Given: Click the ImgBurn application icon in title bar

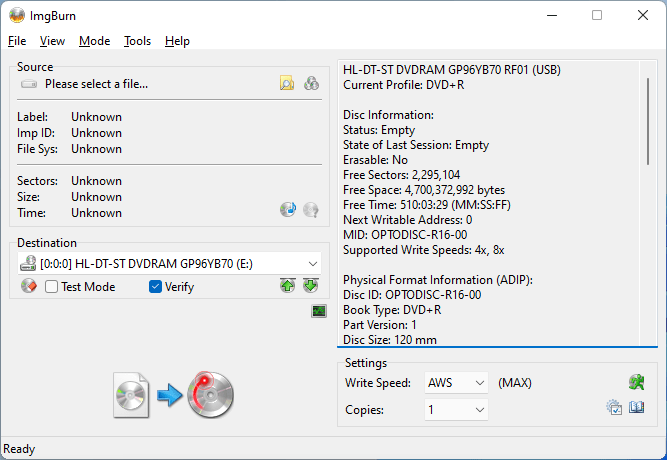Looking at the screenshot, I should (17, 16).
